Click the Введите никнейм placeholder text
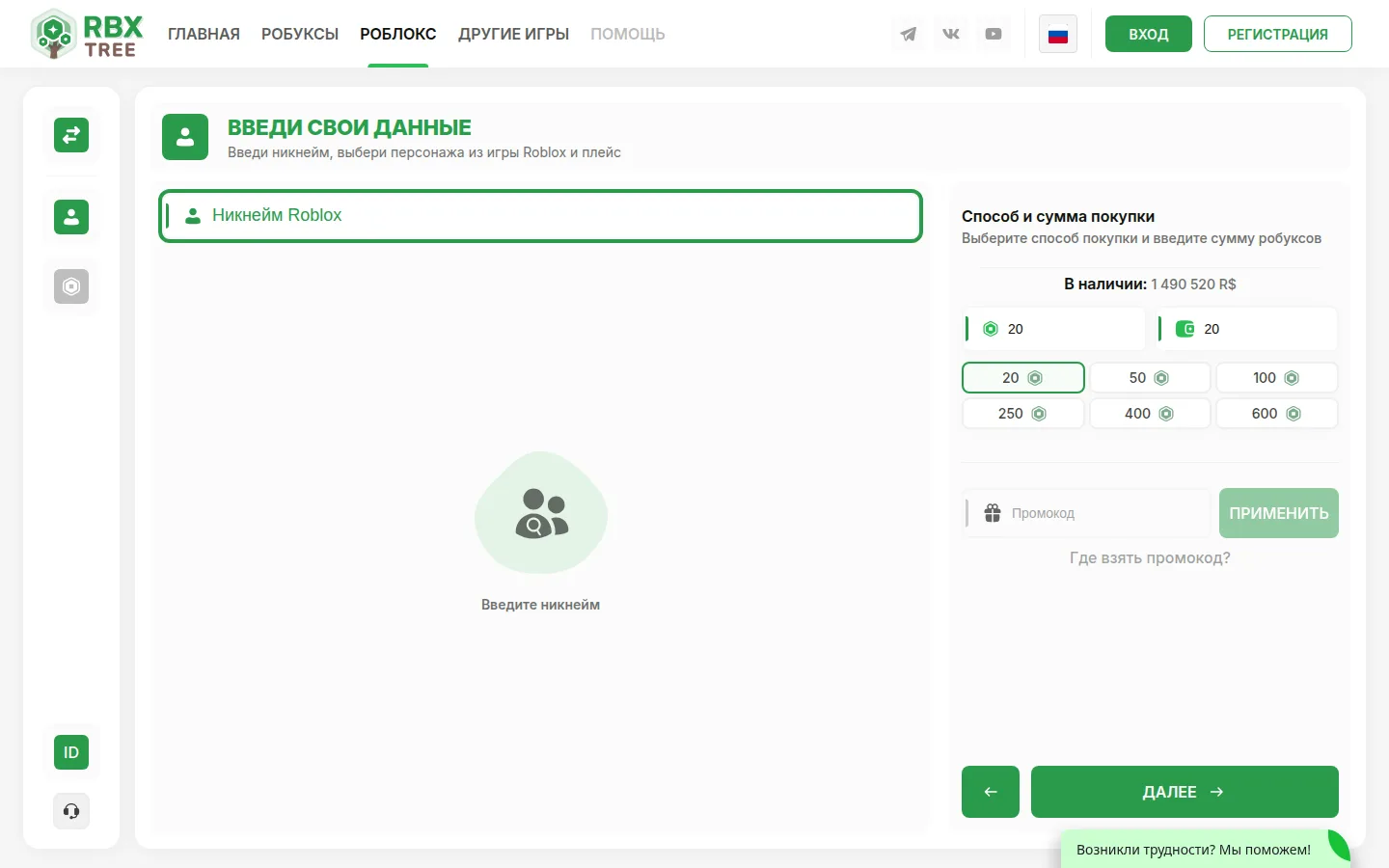Image resolution: width=1389 pixels, height=868 pixels. (541, 605)
